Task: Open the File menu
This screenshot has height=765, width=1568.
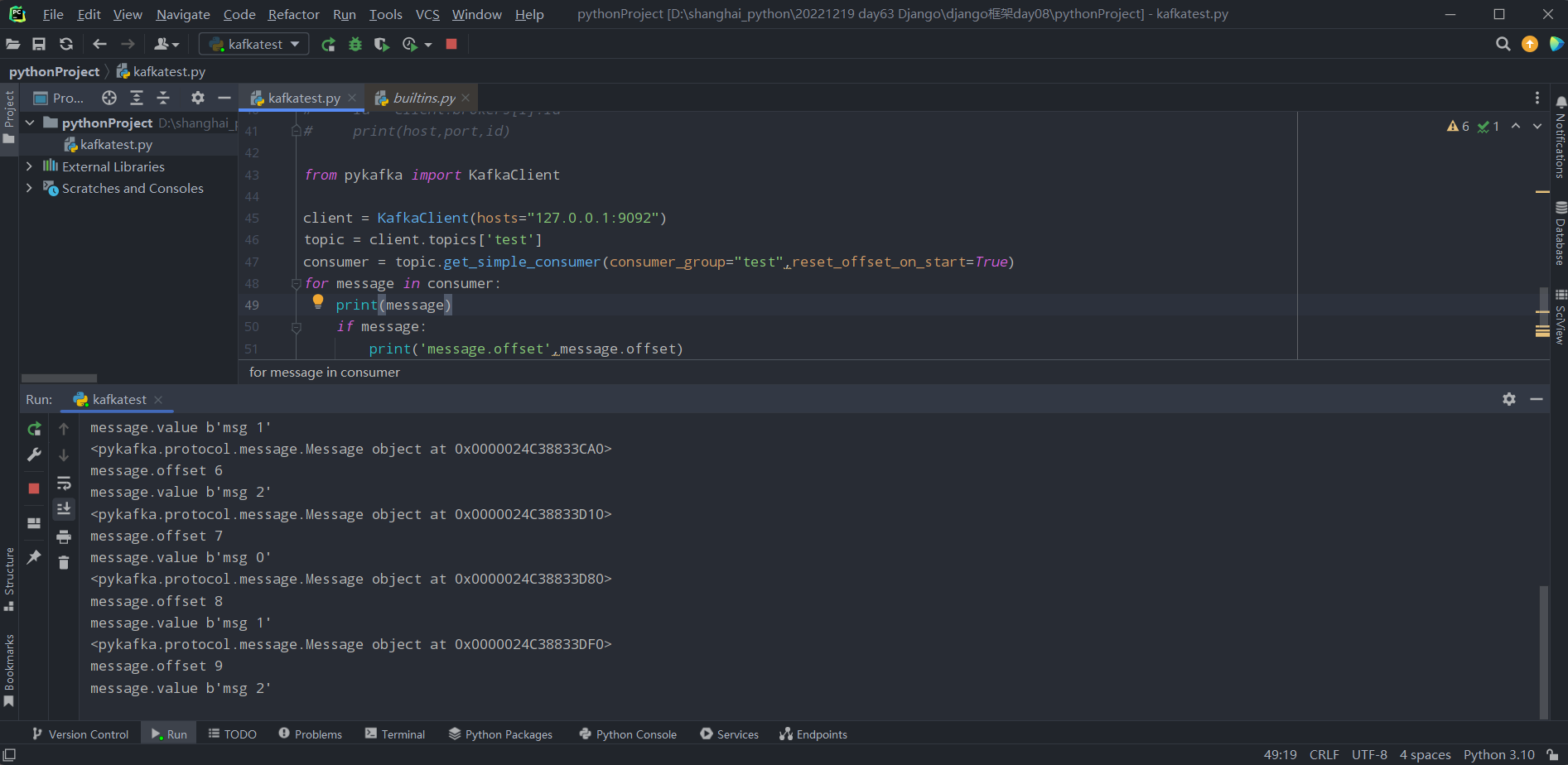Action: [53, 14]
